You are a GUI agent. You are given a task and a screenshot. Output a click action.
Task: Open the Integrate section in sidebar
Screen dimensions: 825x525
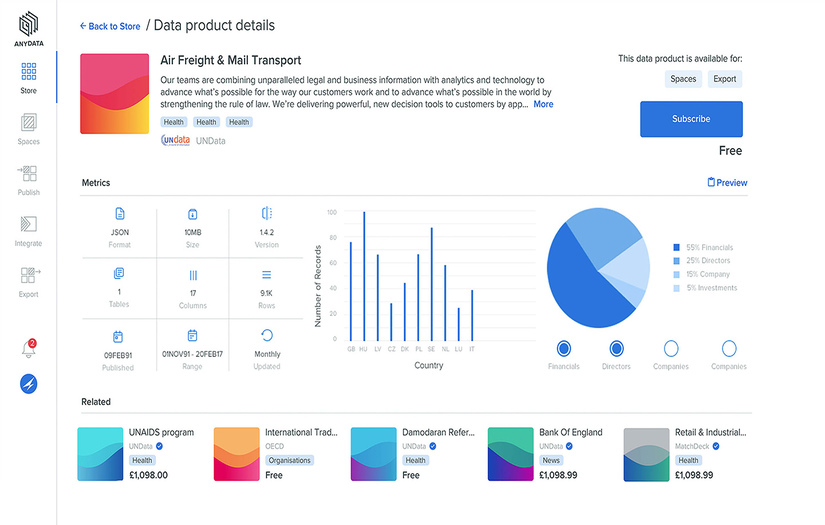tap(28, 231)
